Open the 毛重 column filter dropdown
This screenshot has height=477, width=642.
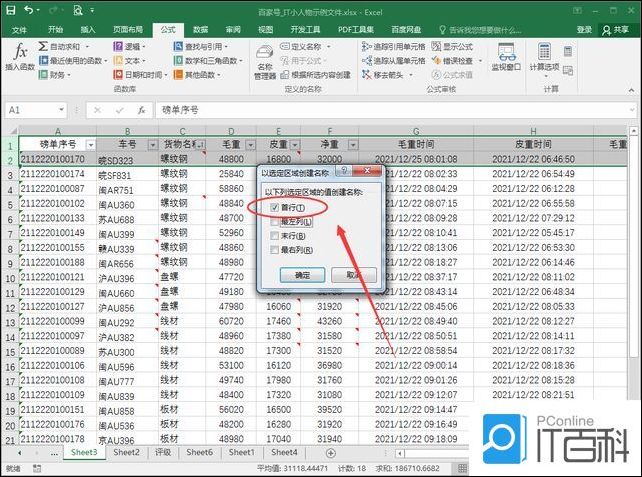250,145
